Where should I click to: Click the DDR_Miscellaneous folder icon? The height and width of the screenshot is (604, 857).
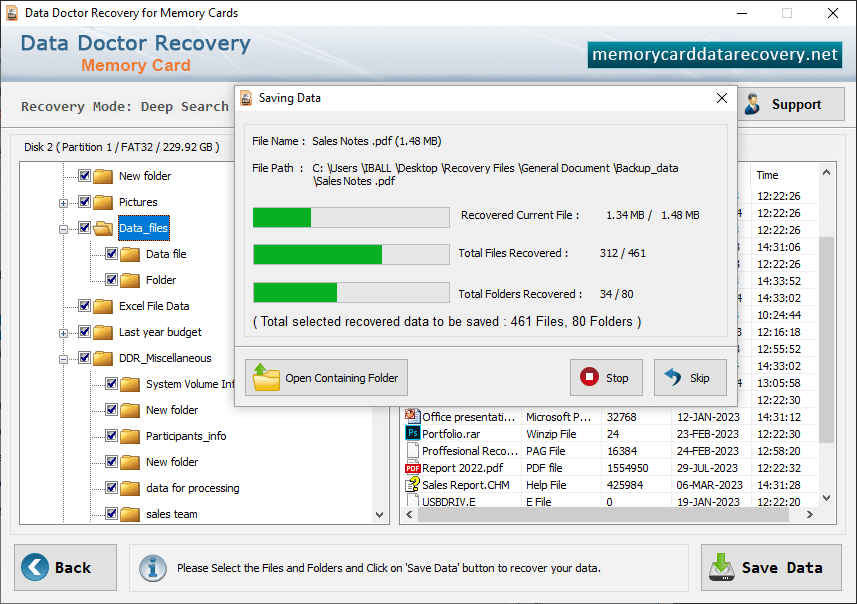click(x=103, y=358)
